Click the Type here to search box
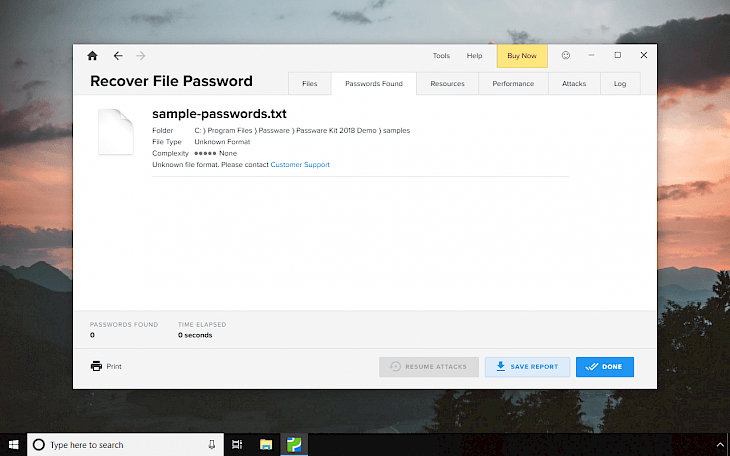 coord(125,444)
